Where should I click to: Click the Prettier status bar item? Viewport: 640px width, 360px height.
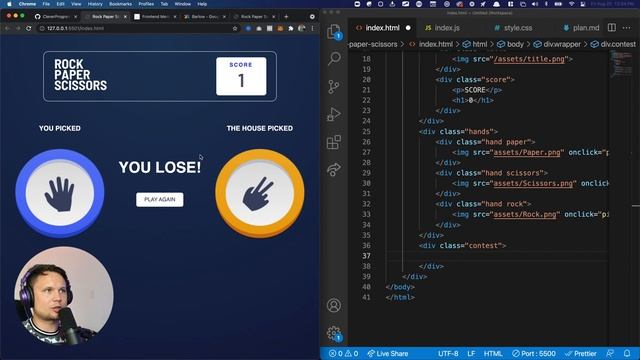(x=581, y=353)
